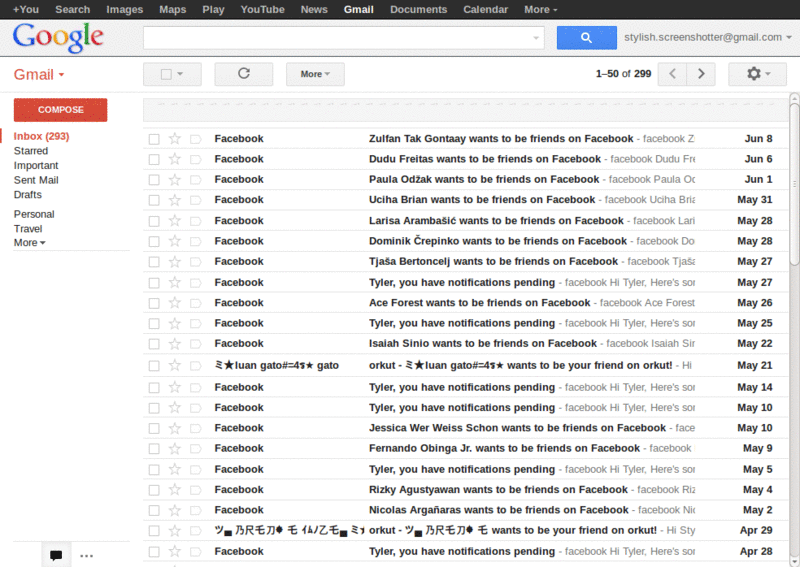Viewport: 800px width, 567px height.
Task: Star the Nicolas Argañaras email
Action: 174,510
